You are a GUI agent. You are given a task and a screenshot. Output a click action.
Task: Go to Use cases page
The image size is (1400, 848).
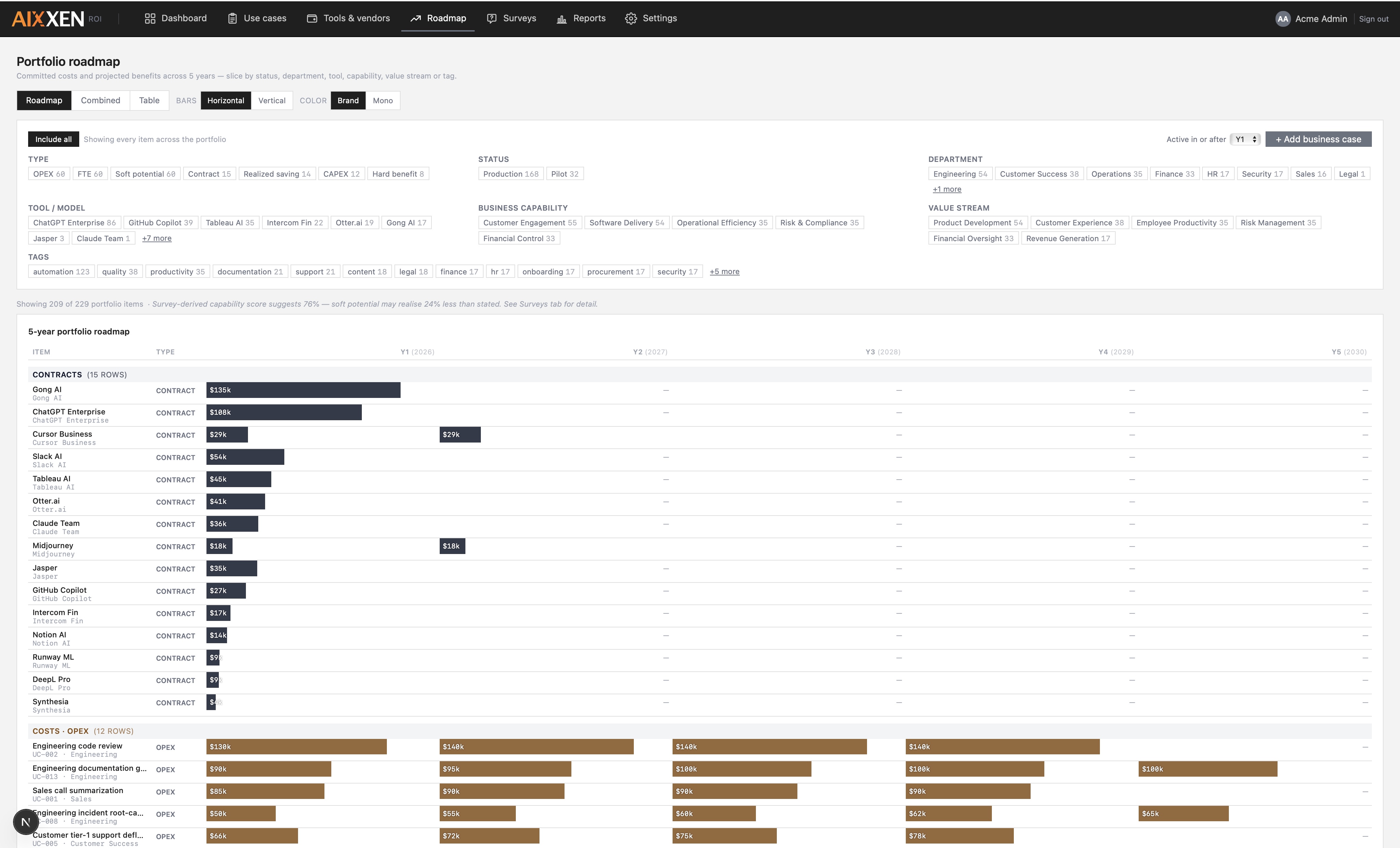pos(257,18)
